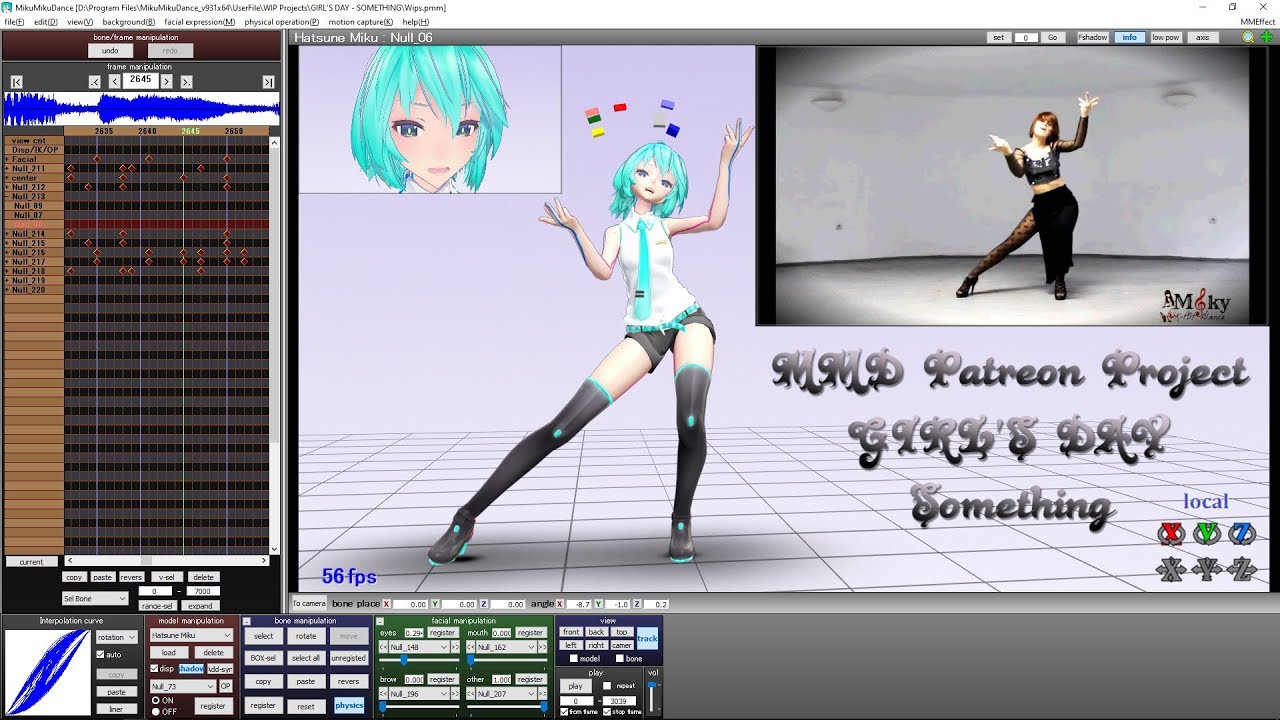Open the motion capture(K) menu
Viewport: 1280px width, 720px height.
(x=360, y=21)
